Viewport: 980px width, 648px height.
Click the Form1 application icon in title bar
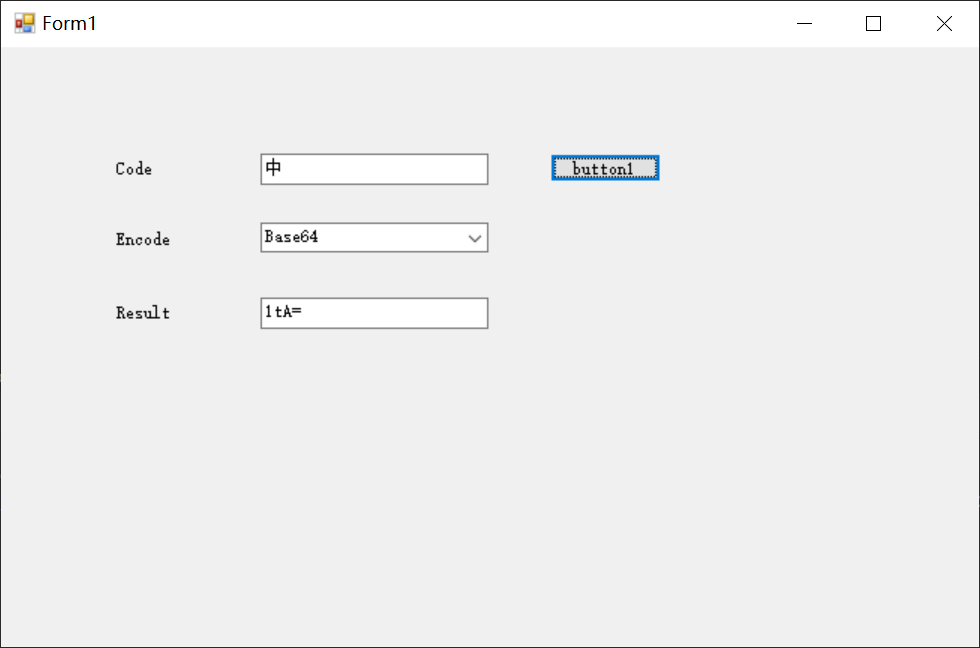[25, 24]
